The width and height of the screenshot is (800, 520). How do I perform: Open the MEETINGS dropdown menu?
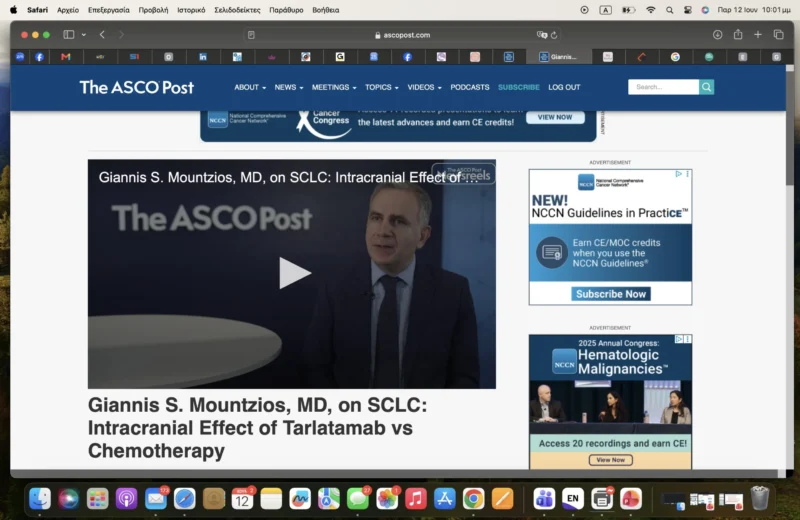click(334, 87)
